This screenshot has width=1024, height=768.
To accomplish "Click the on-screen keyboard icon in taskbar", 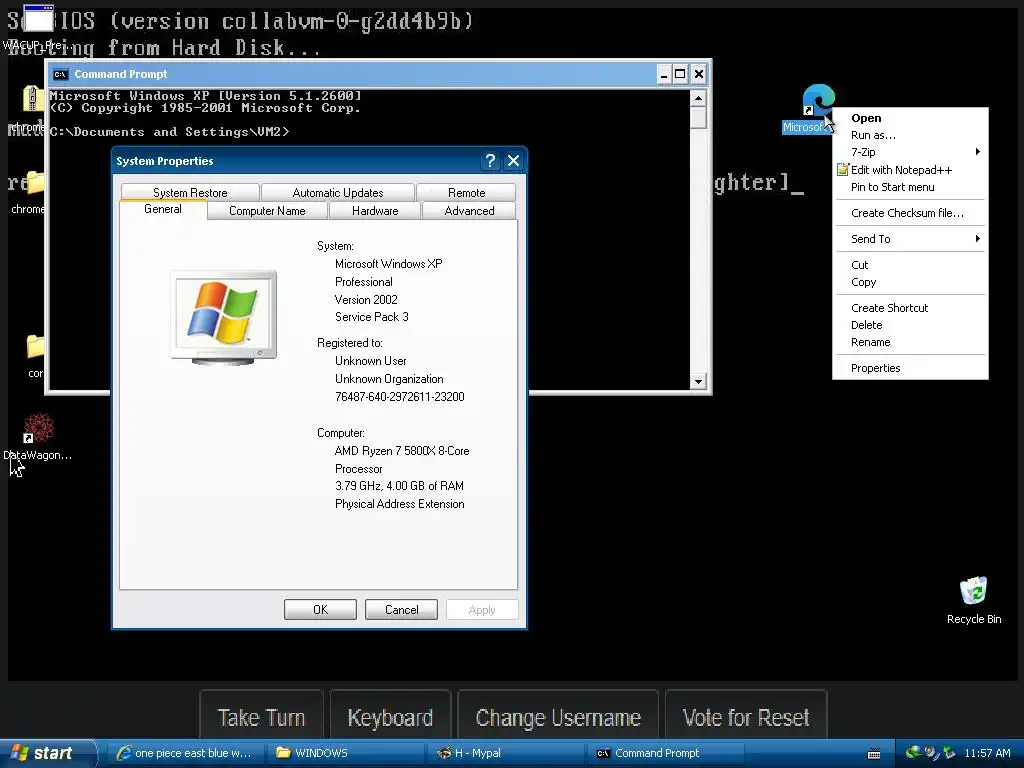I will tap(874, 754).
